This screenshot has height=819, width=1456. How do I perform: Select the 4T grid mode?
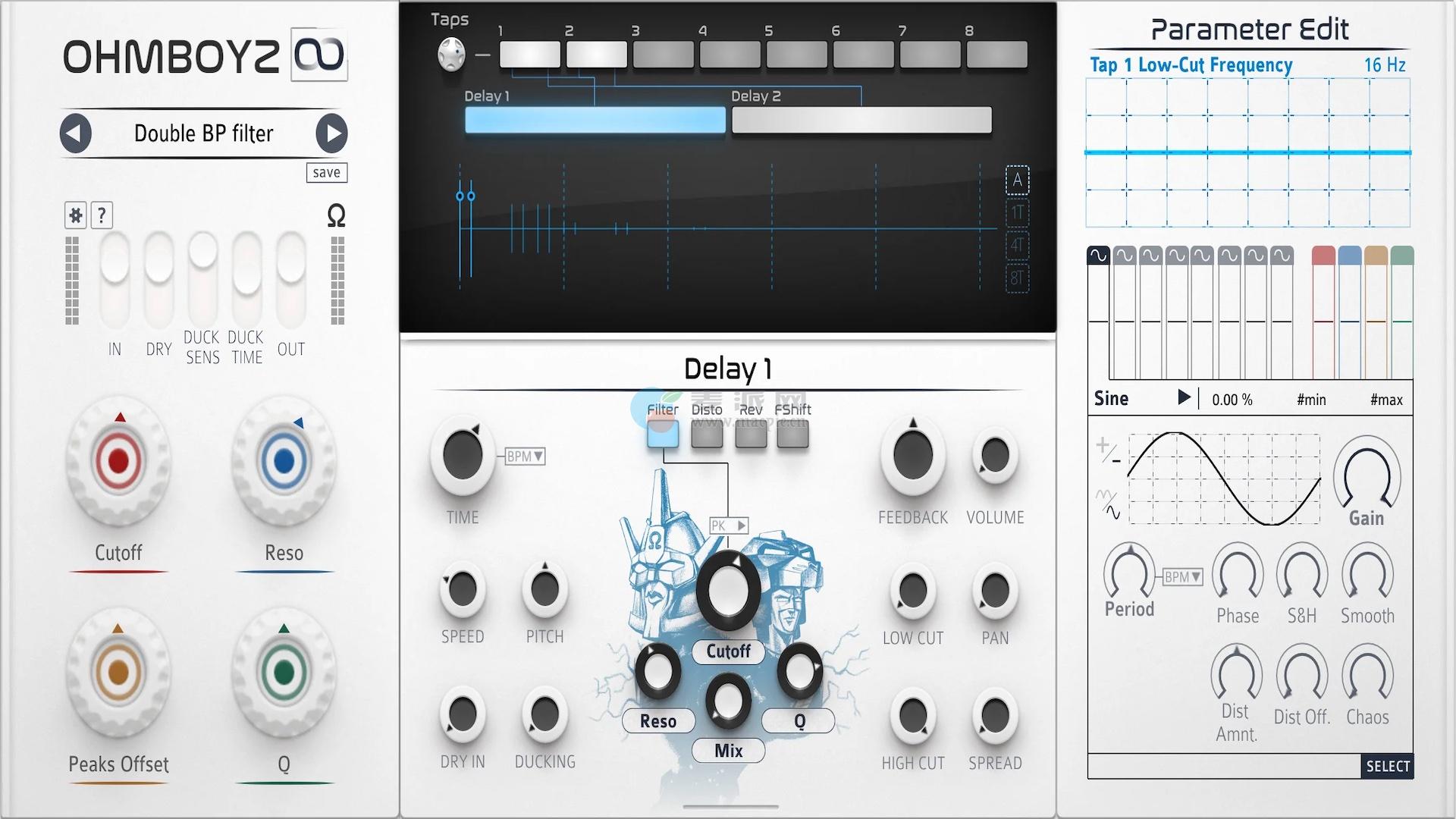point(1017,246)
